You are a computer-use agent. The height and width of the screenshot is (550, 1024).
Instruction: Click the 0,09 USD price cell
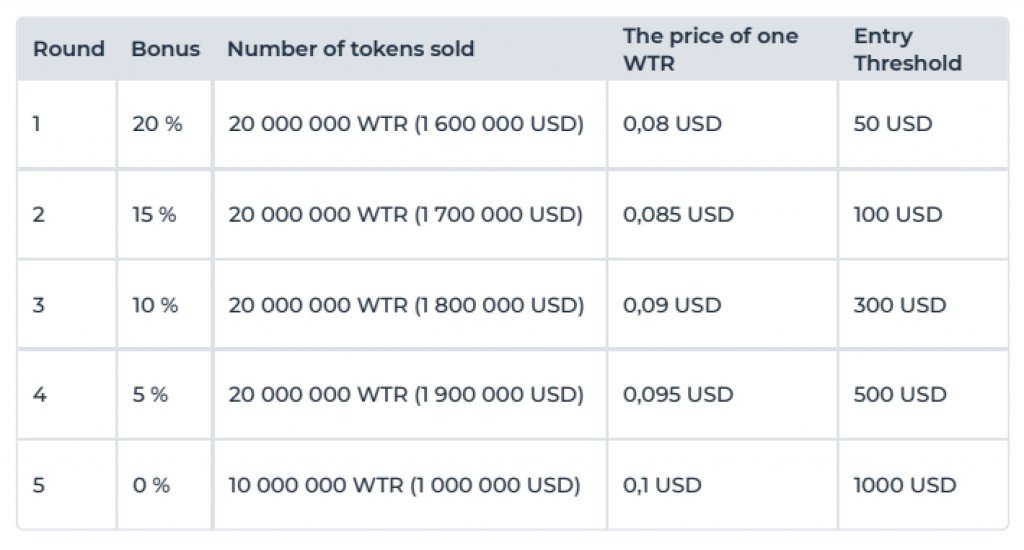point(672,305)
